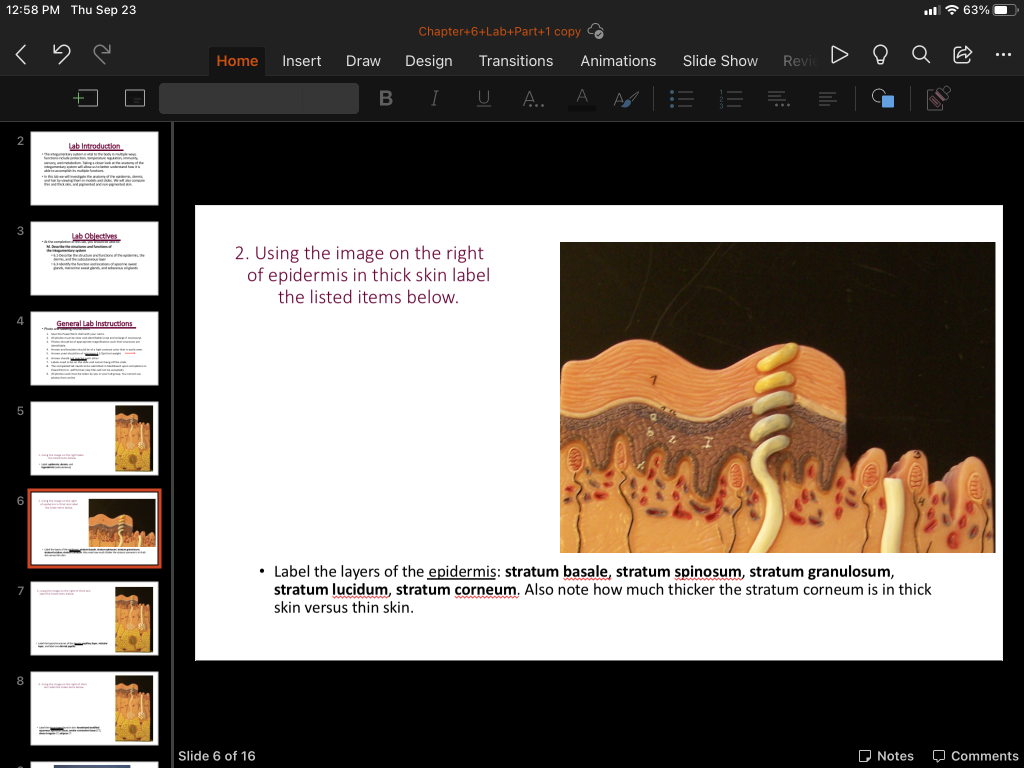The height and width of the screenshot is (768, 1024).
Task: Select slide 3 Lab Objectives thumbnail
Action: point(94,258)
